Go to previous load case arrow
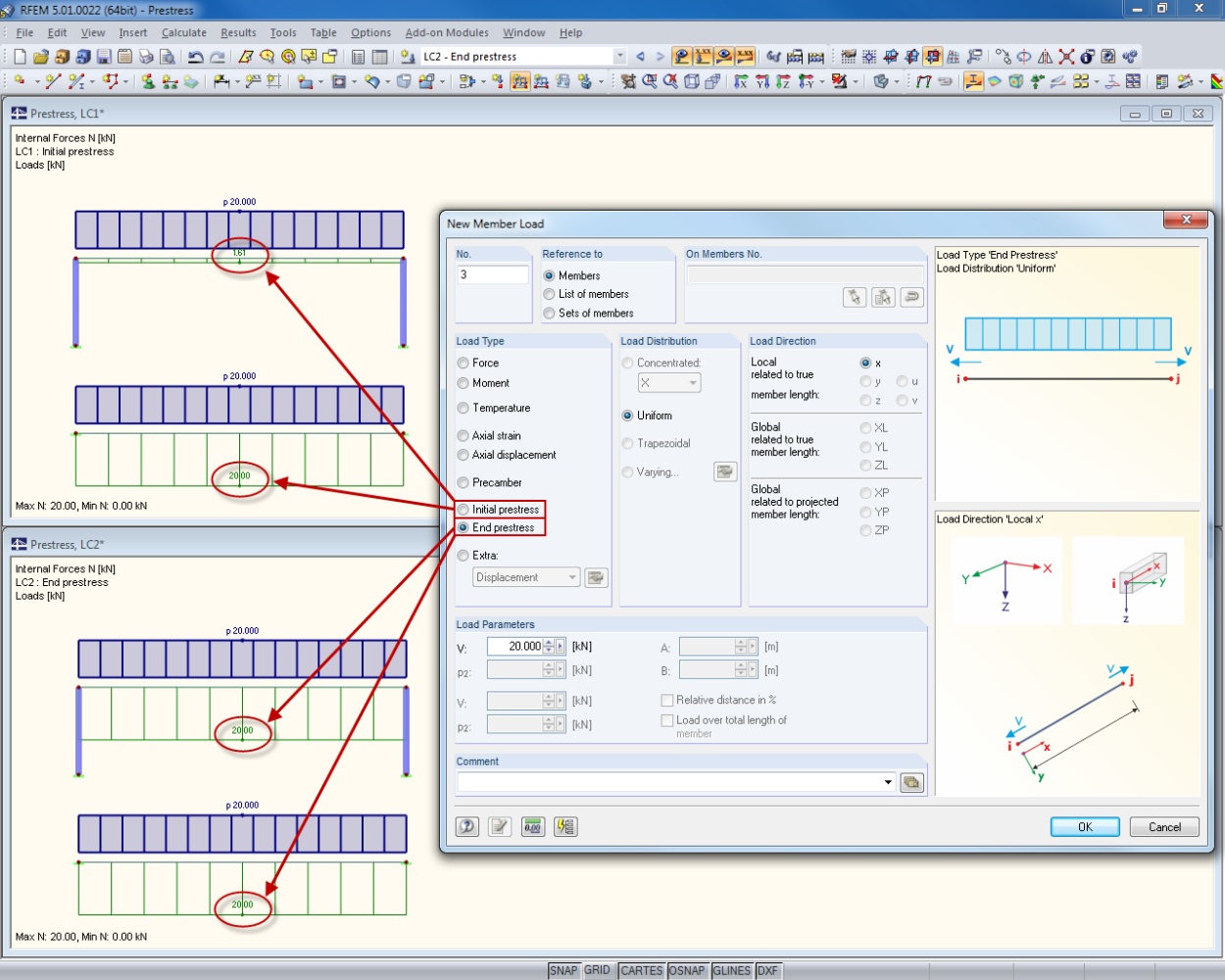 (x=640, y=57)
